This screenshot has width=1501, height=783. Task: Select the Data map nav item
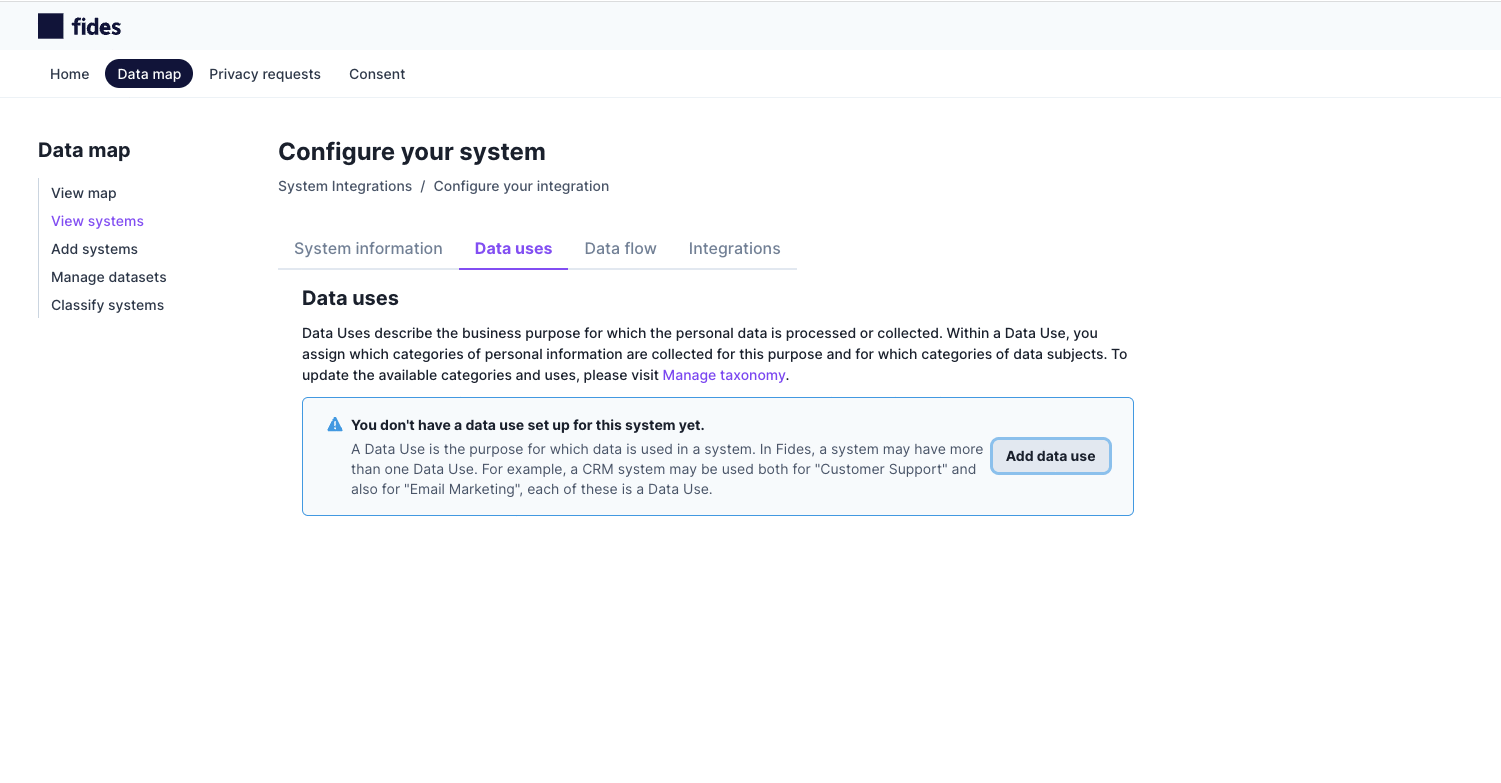click(149, 74)
